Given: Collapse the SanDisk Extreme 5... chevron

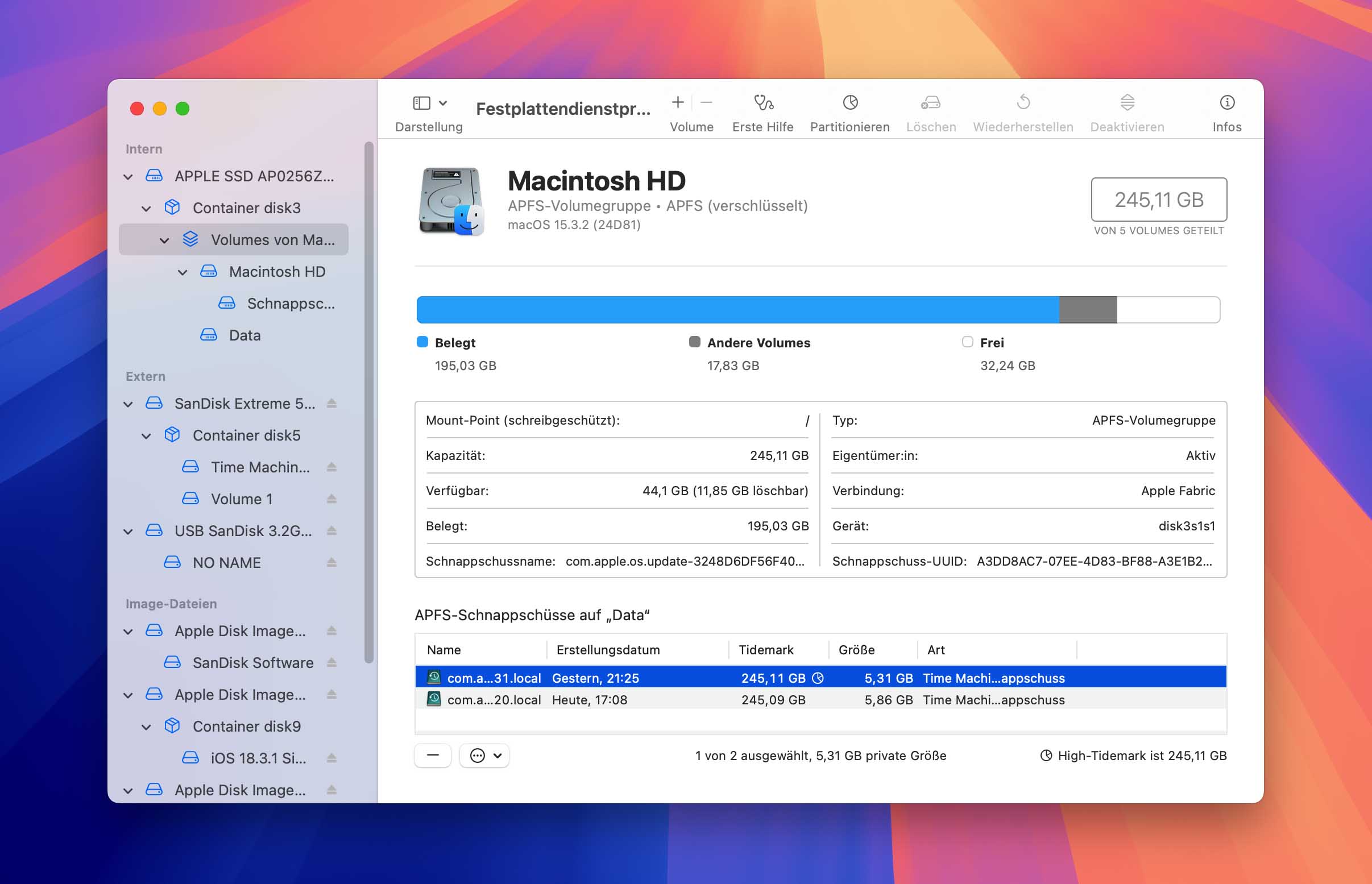Looking at the screenshot, I should pos(128,404).
